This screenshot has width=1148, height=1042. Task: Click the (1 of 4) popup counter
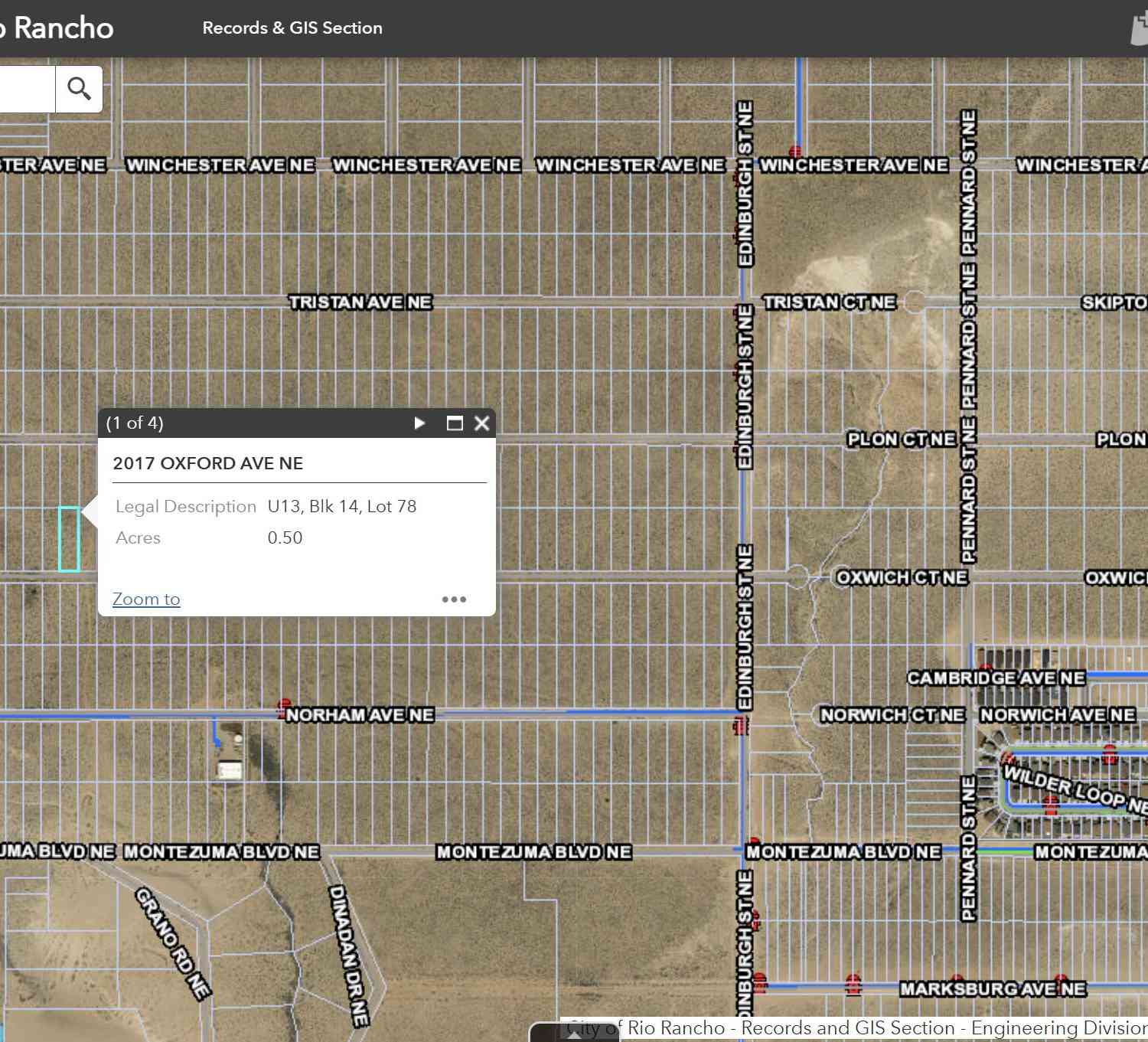point(135,423)
